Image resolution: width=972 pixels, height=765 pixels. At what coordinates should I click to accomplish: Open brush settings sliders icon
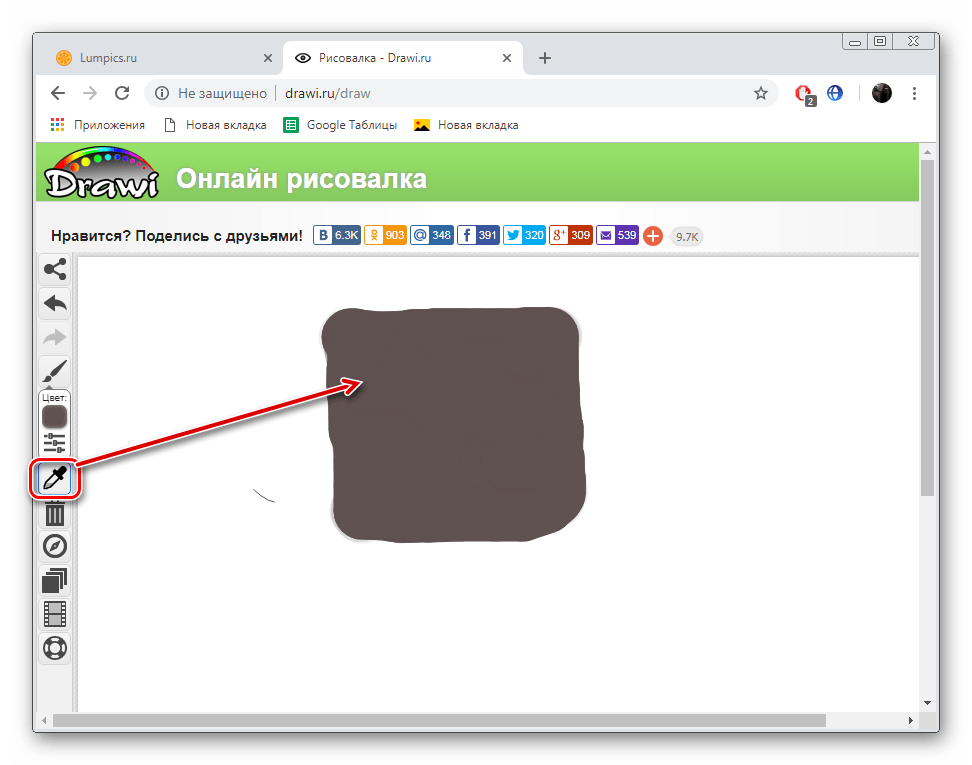[x=55, y=443]
